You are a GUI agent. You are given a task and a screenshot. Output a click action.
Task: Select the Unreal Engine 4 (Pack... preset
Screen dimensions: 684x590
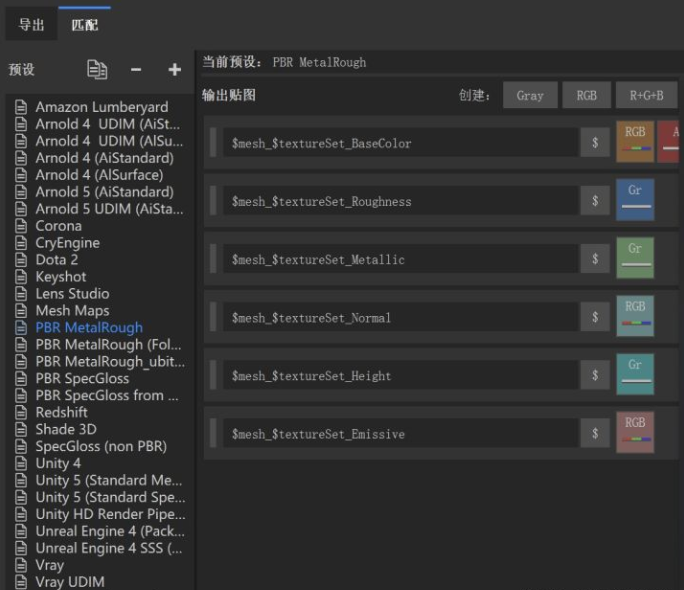[110, 531]
